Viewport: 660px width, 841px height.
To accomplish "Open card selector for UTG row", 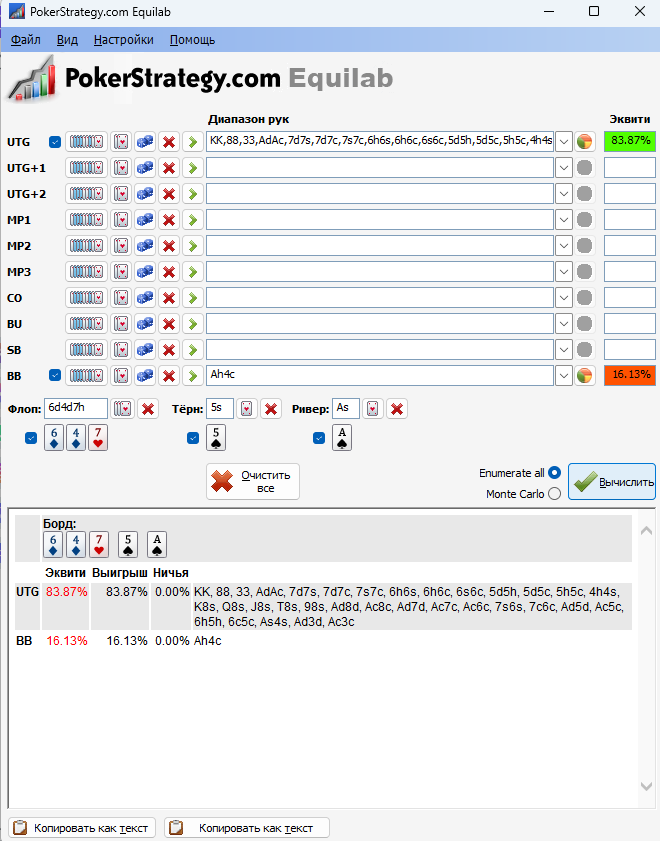I will click(121, 142).
